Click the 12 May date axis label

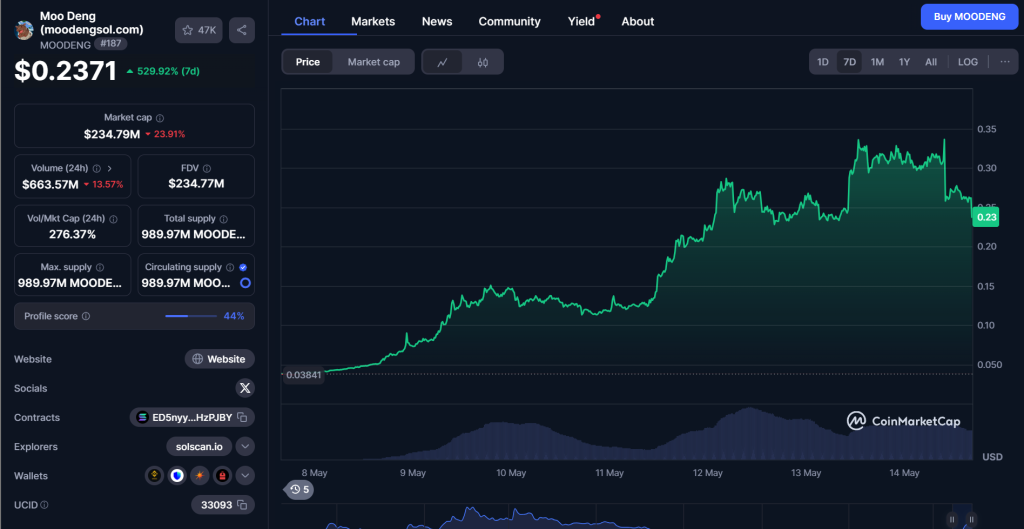[x=707, y=472]
